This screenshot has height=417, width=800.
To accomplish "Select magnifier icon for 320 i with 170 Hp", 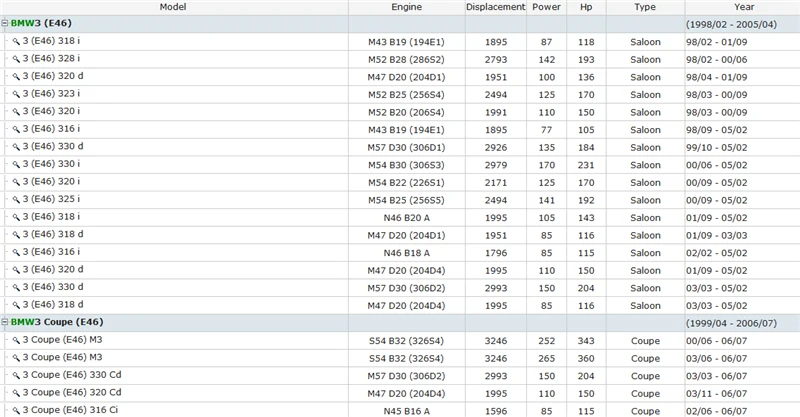I will (x=16, y=182).
